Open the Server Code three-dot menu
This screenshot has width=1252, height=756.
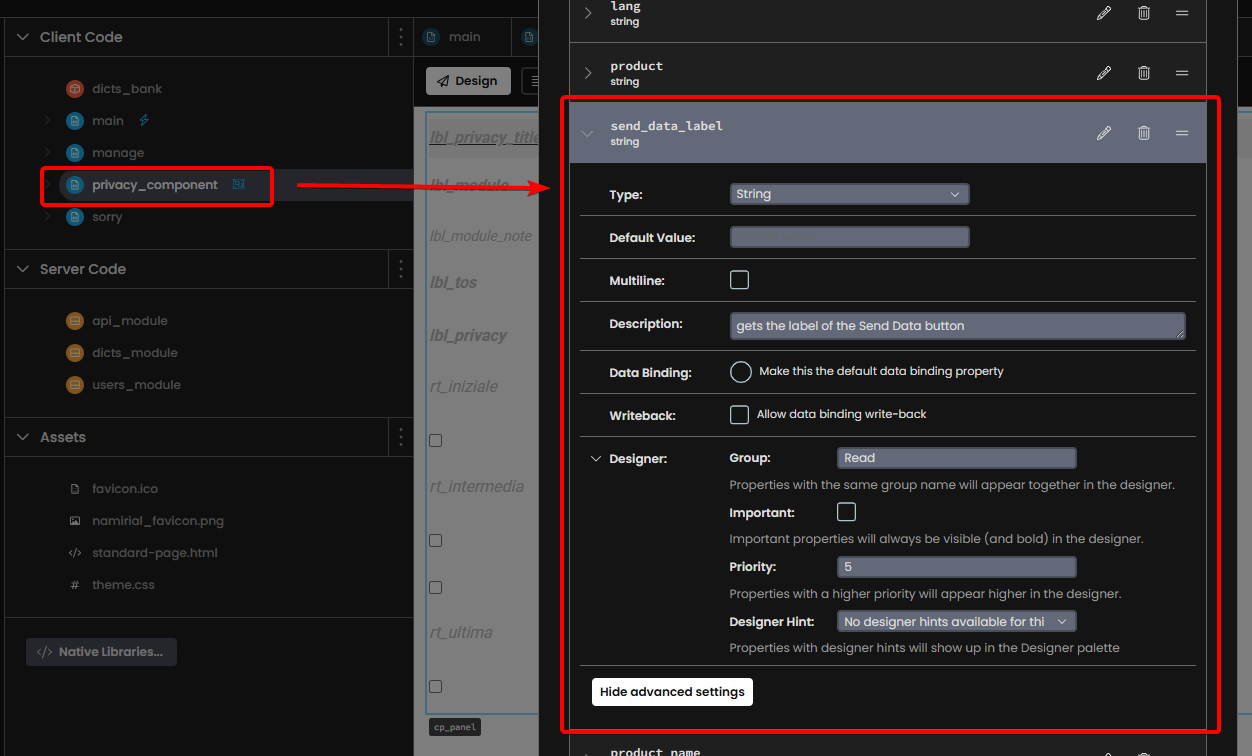(x=401, y=269)
